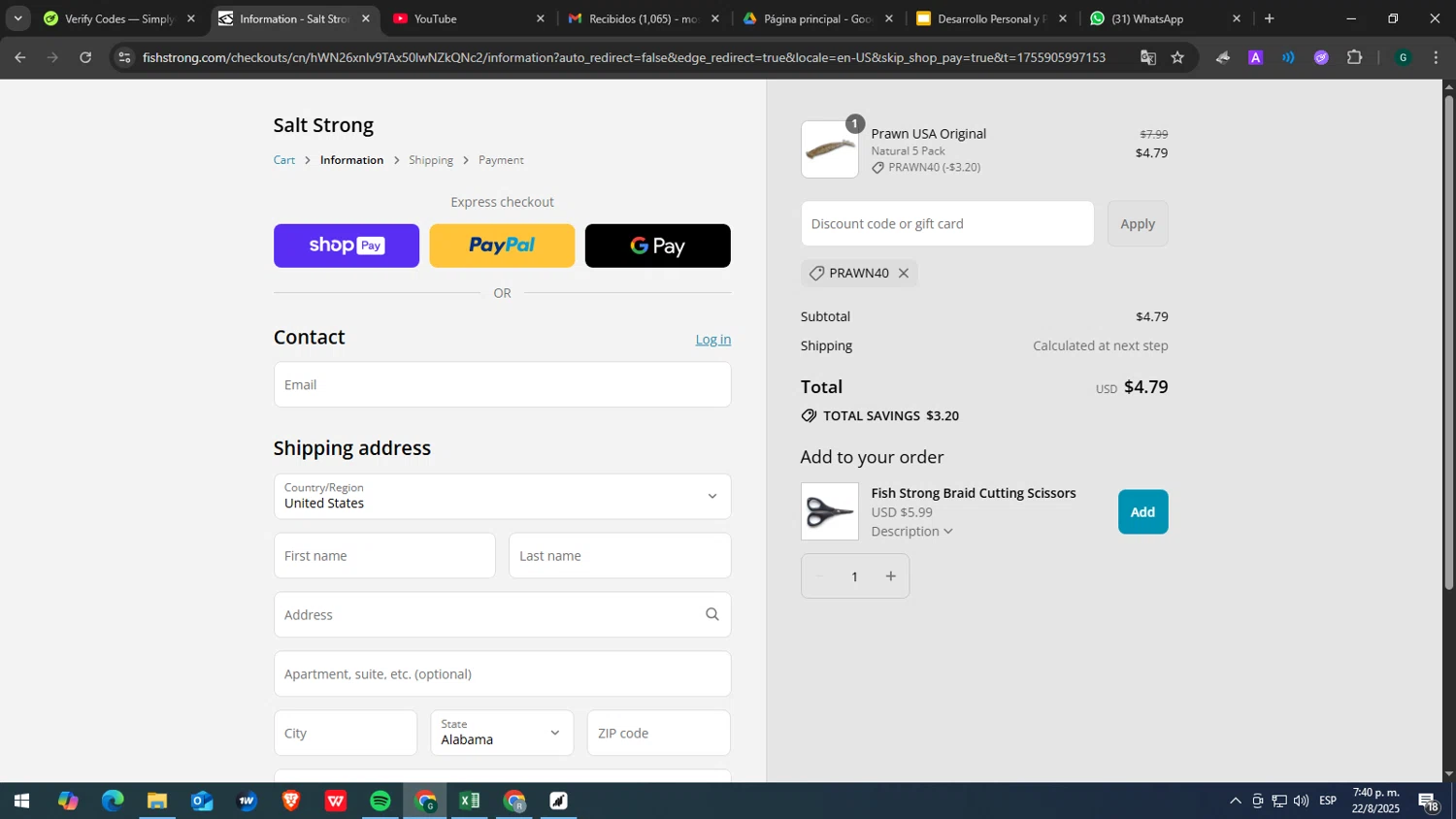Open Excel from taskbar
The image size is (1456, 819).
click(x=470, y=802)
